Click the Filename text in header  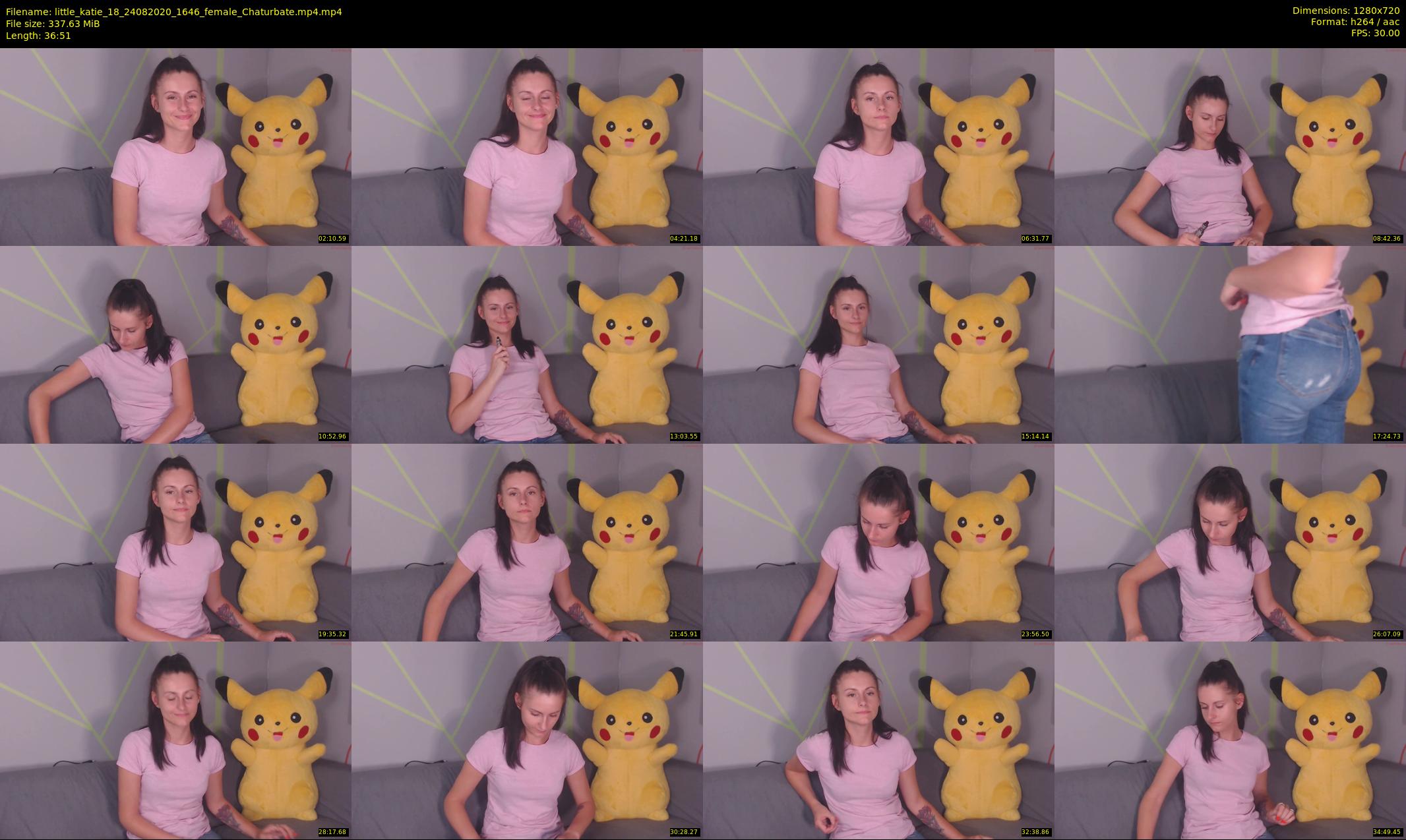pyautogui.click(x=173, y=12)
